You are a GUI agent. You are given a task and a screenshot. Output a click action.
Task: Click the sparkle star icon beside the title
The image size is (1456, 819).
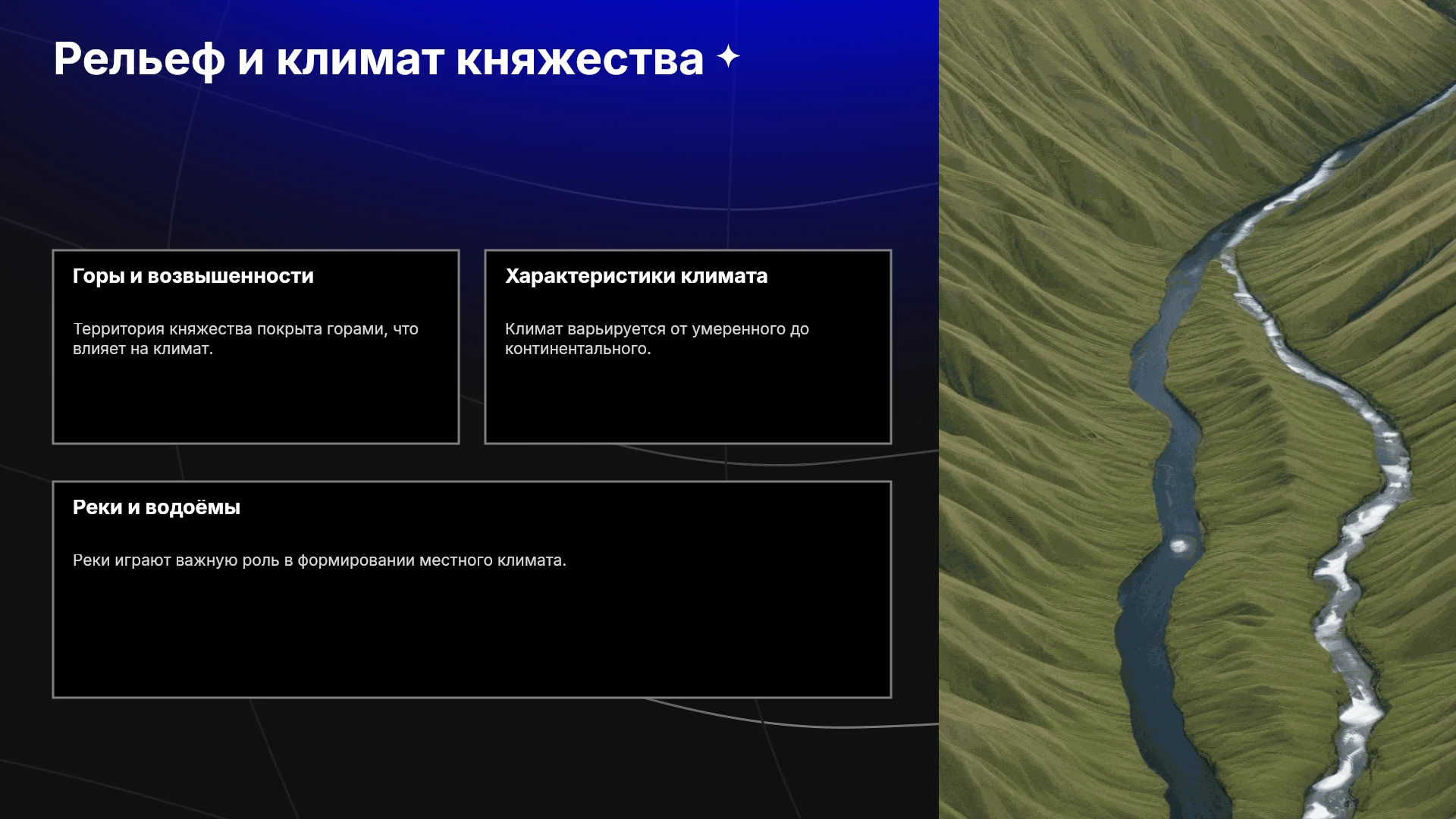pyautogui.click(x=728, y=56)
